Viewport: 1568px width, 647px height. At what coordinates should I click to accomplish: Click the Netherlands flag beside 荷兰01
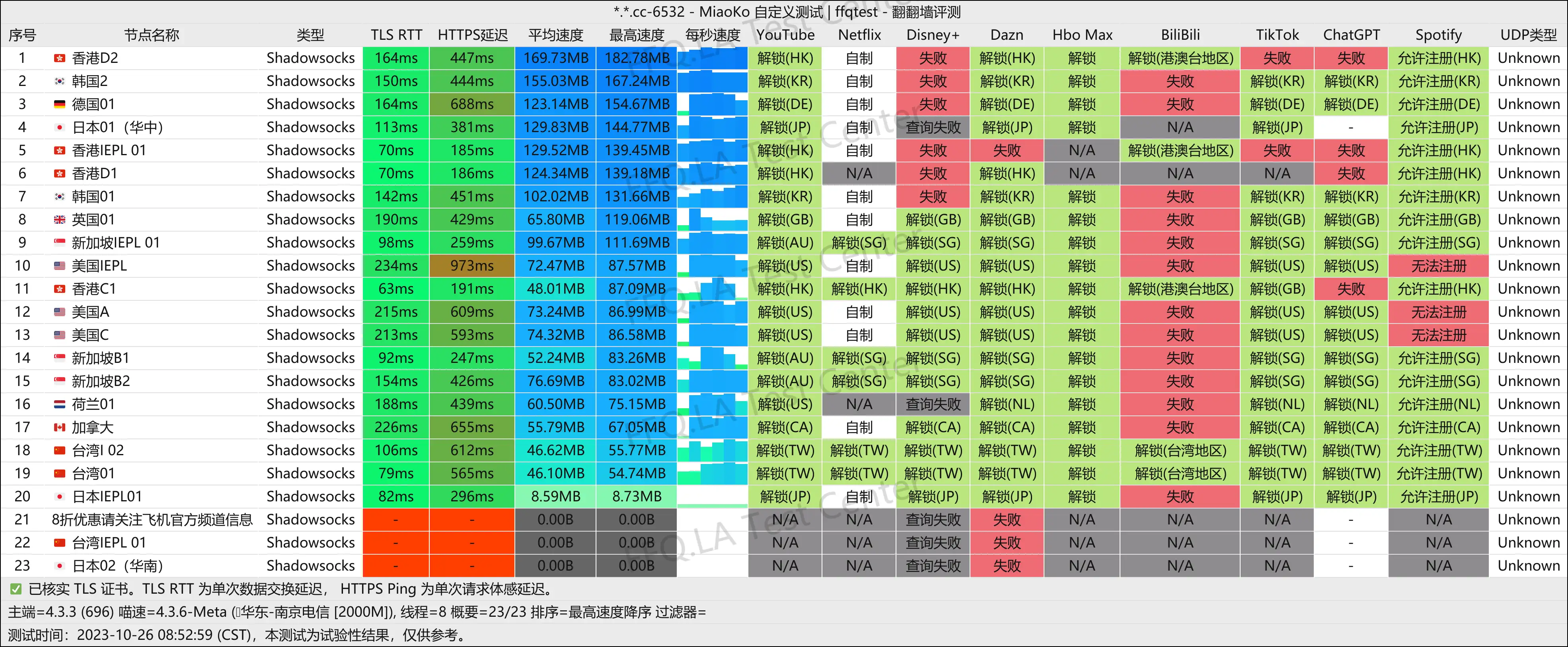(59, 404)
